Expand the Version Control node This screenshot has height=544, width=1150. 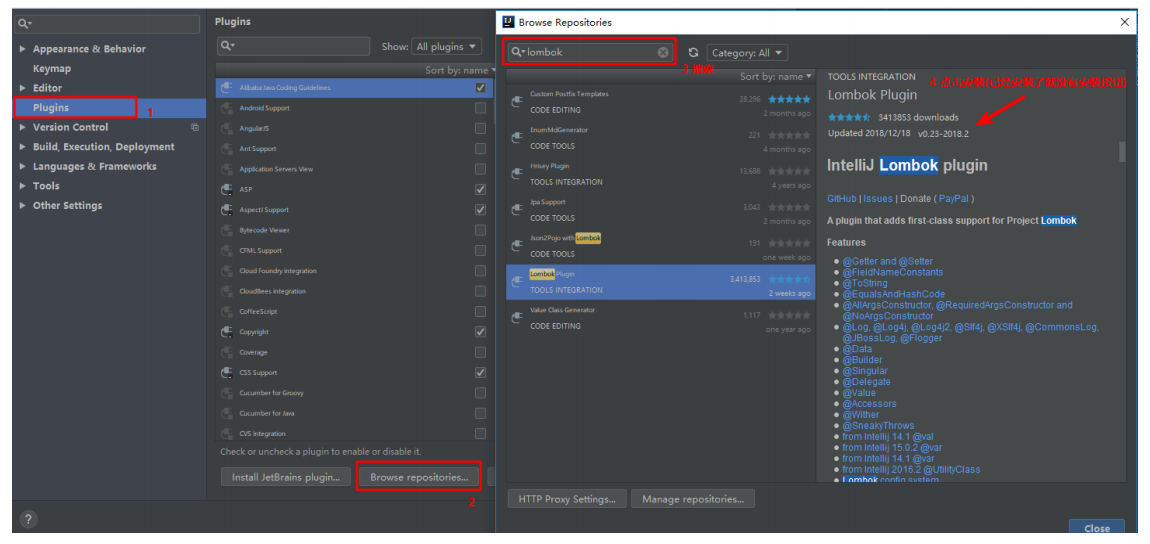click(23, 128)
